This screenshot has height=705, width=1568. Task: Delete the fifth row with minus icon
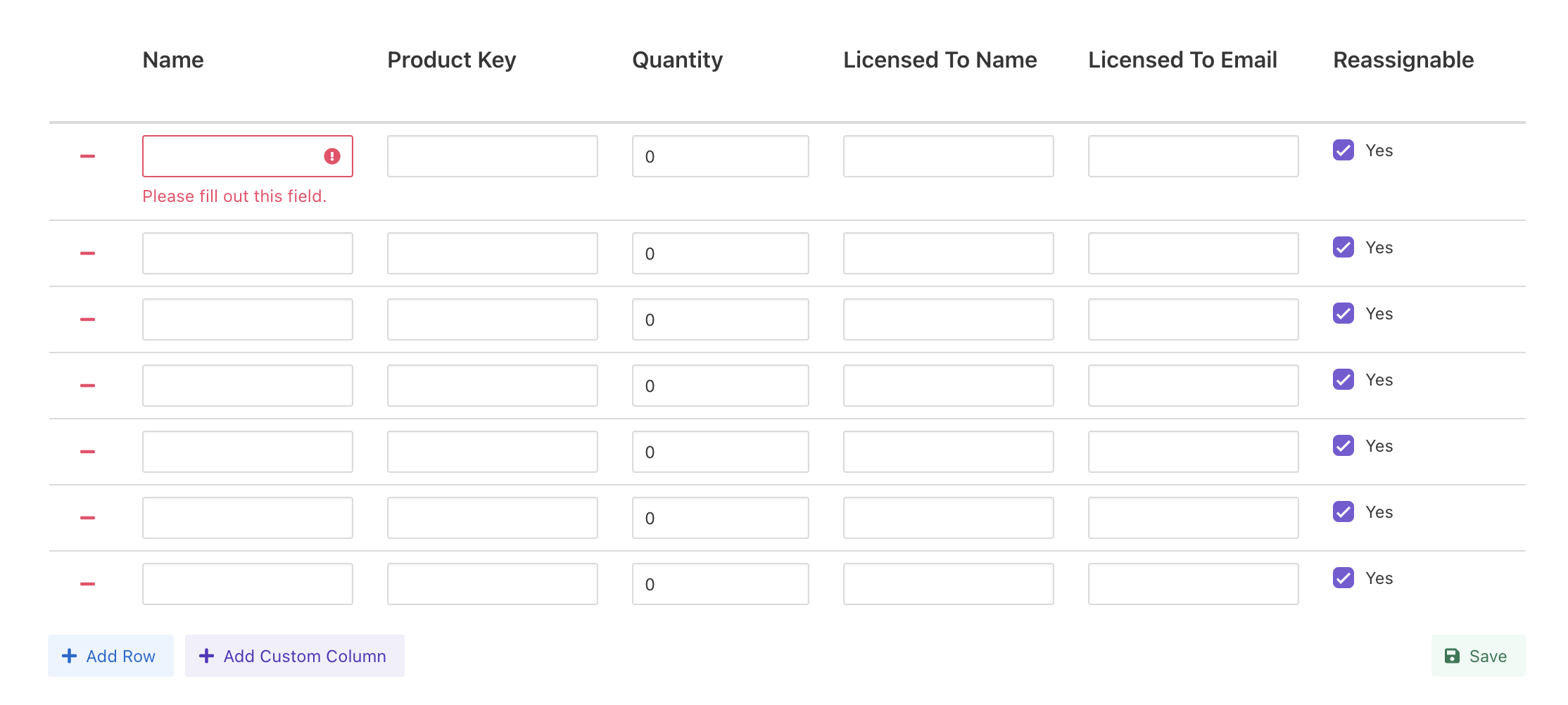(x=87, y=452)
